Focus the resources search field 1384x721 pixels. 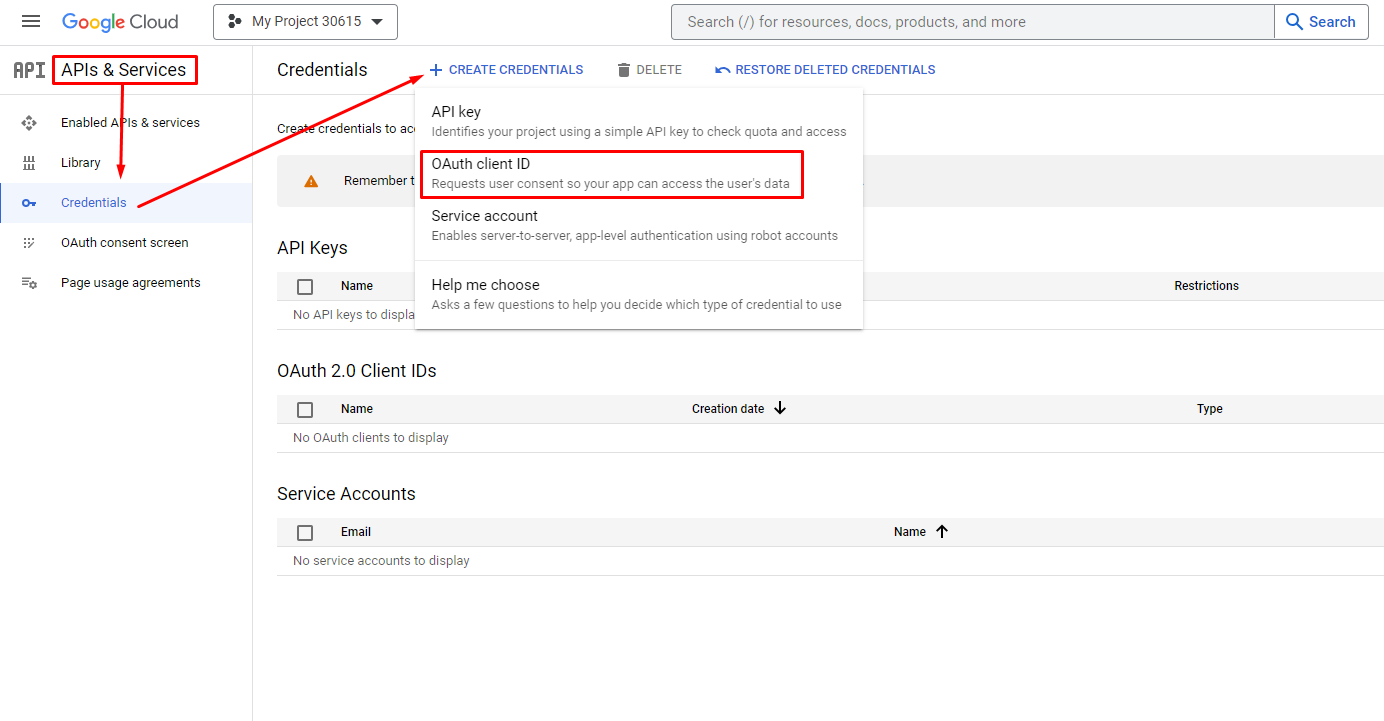coord(973,22)
